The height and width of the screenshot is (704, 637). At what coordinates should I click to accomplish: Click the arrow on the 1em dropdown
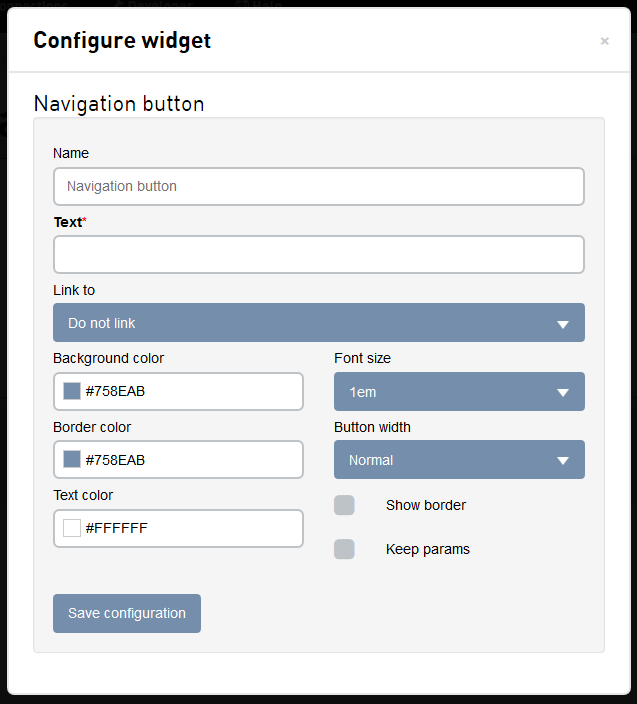tap(563, 393)
